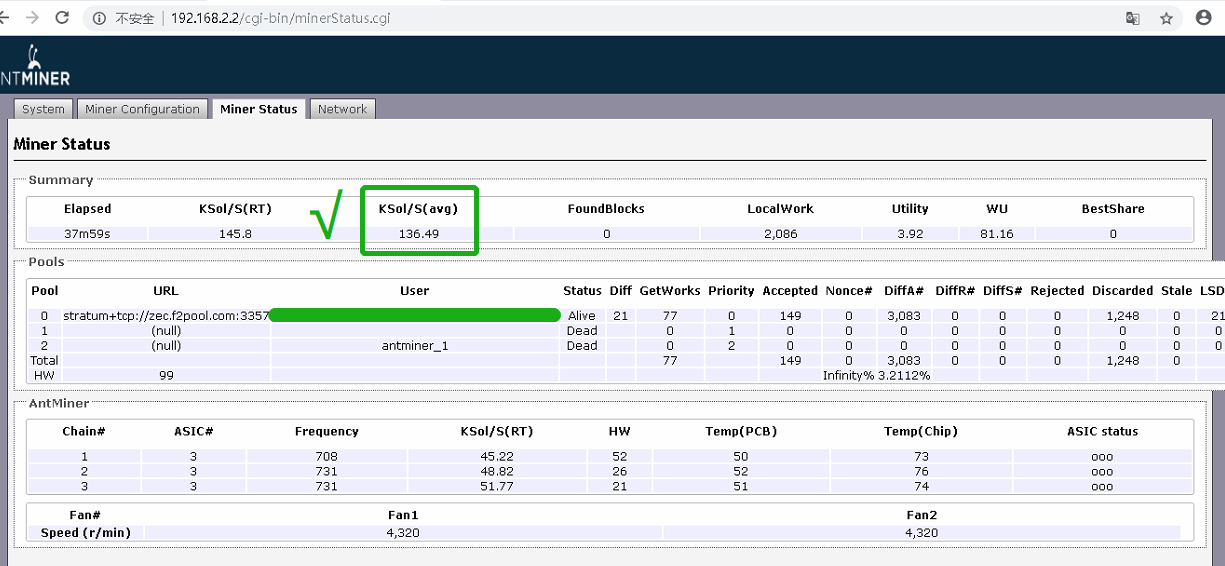This screenshot has width=1225, height=566.
Task: Click the Fan1 speed value
Action: tap(403, 533)
